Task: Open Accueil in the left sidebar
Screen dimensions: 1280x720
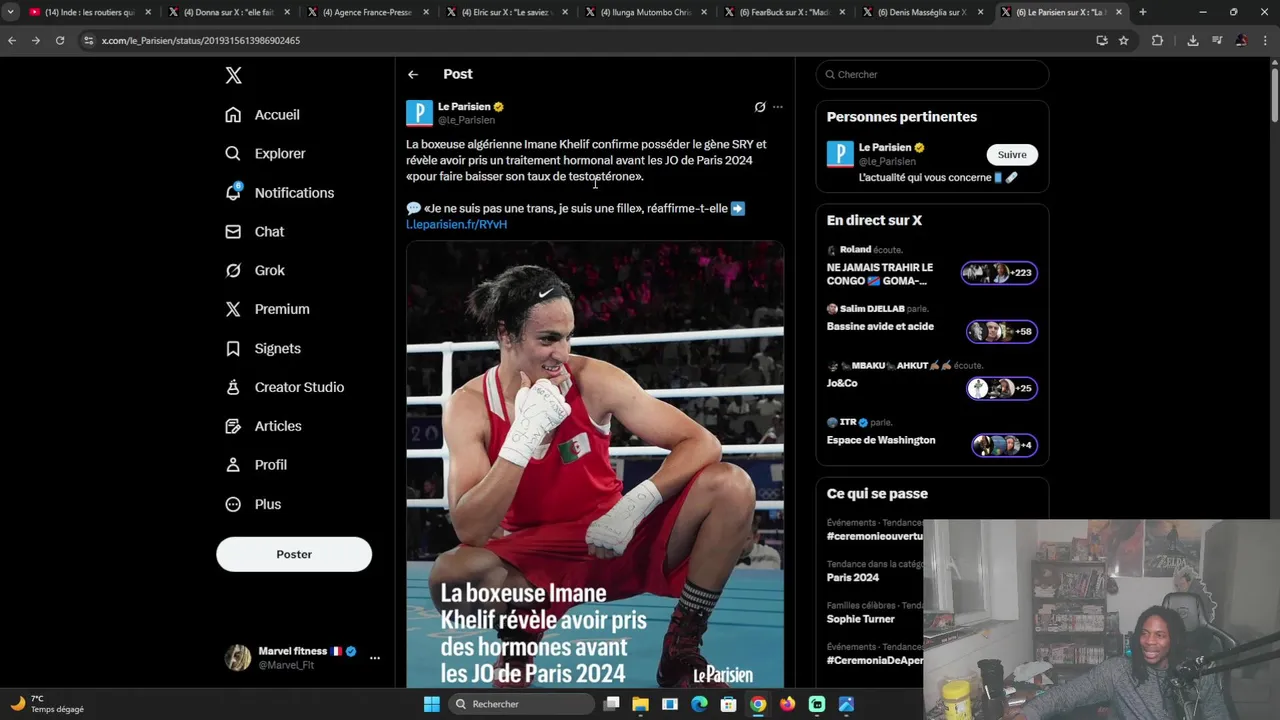Action: coord(263,115)
